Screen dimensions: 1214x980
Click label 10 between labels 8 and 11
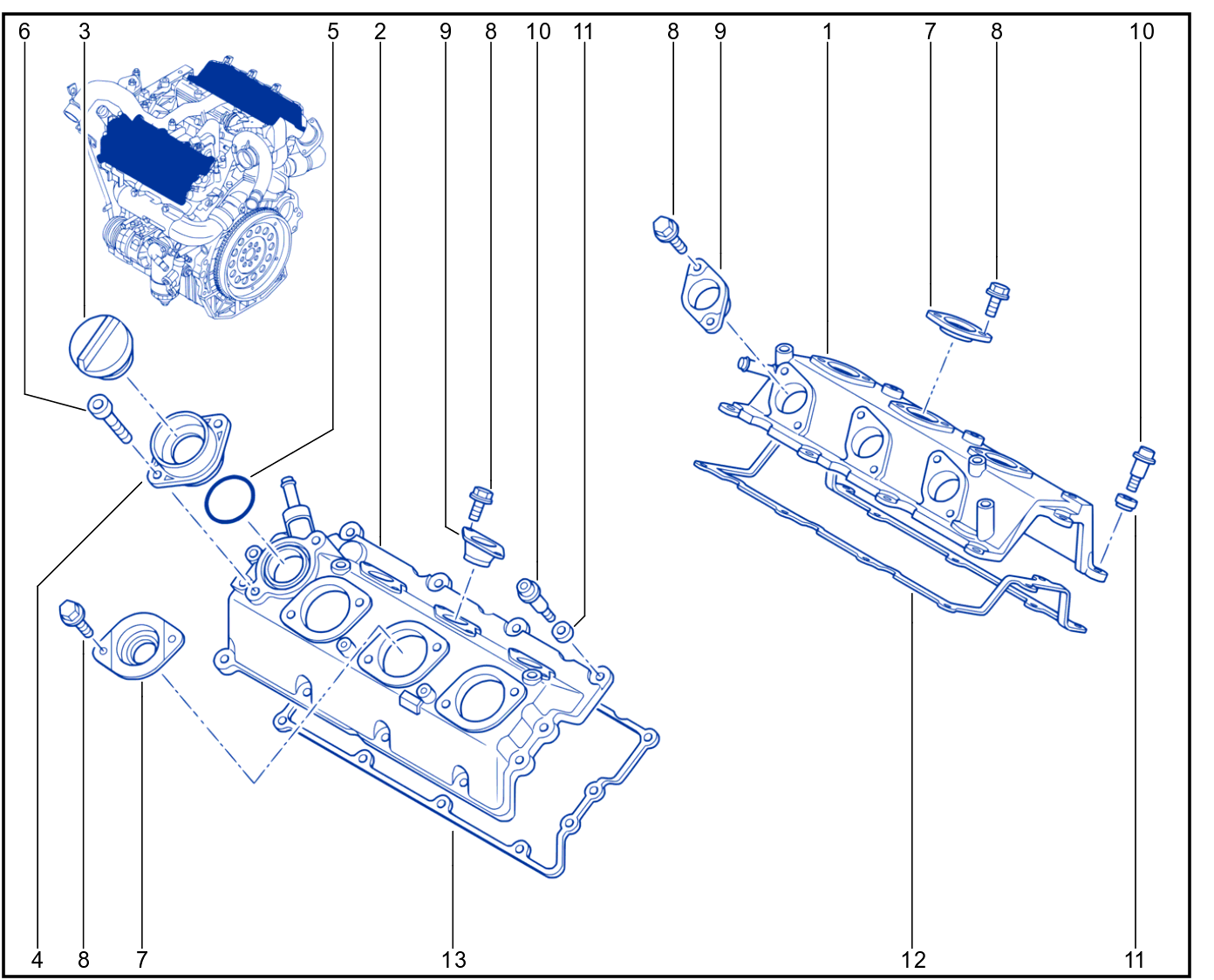click(x=538, y=31)
